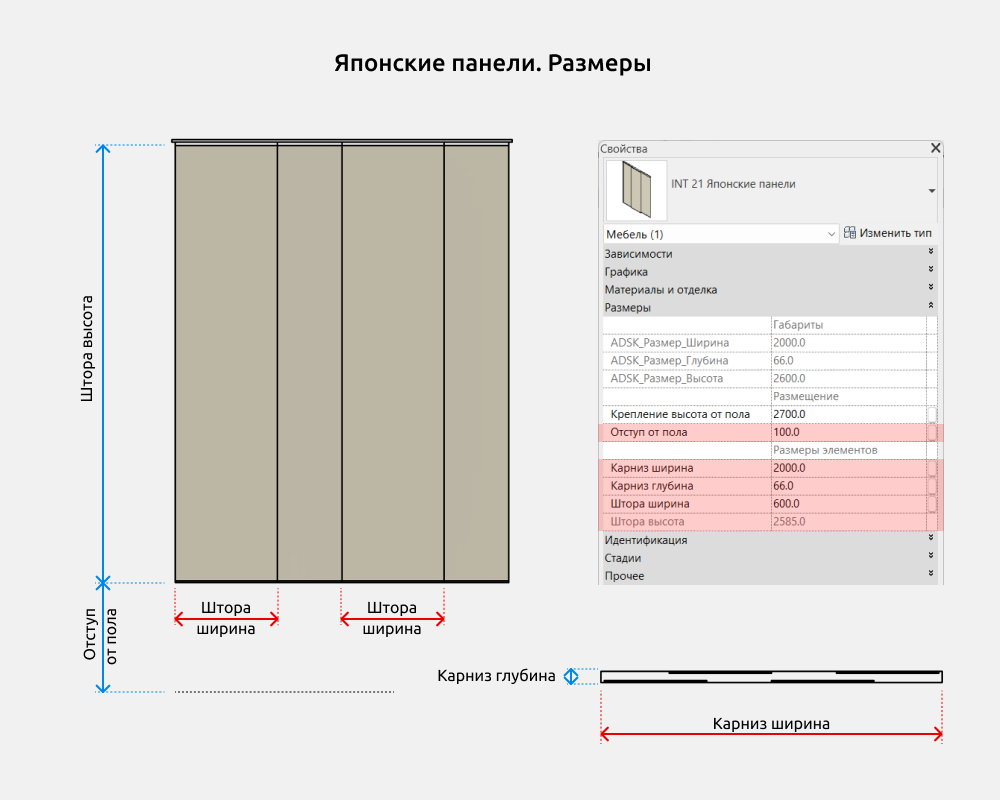Expand the Графика section
Image resolution: width=1000 pixels, height=800 pixels.
coord(930,269)
